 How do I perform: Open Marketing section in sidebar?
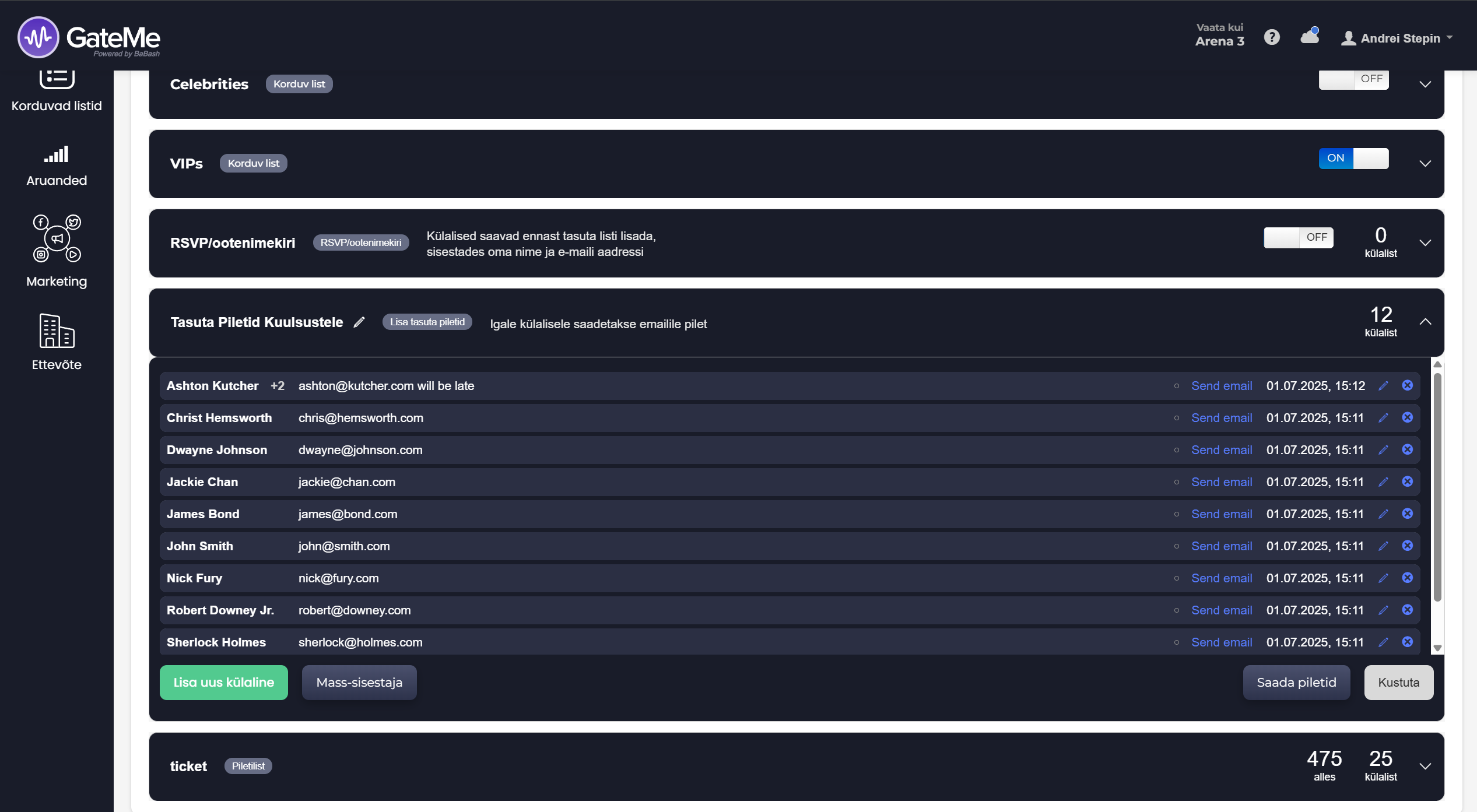57,251
